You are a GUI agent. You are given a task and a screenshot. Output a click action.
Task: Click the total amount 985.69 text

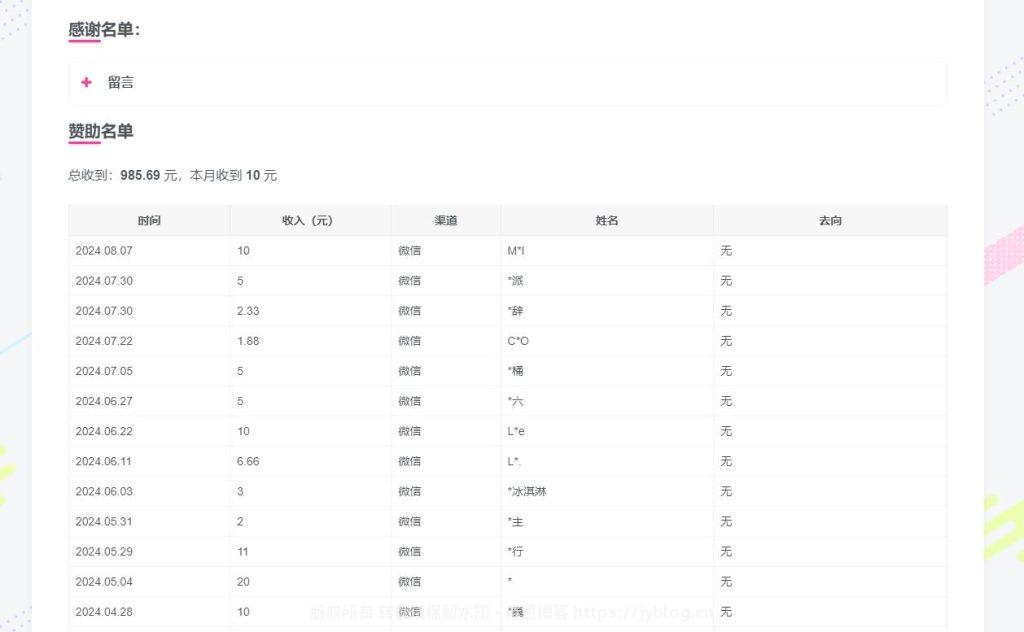140,175
